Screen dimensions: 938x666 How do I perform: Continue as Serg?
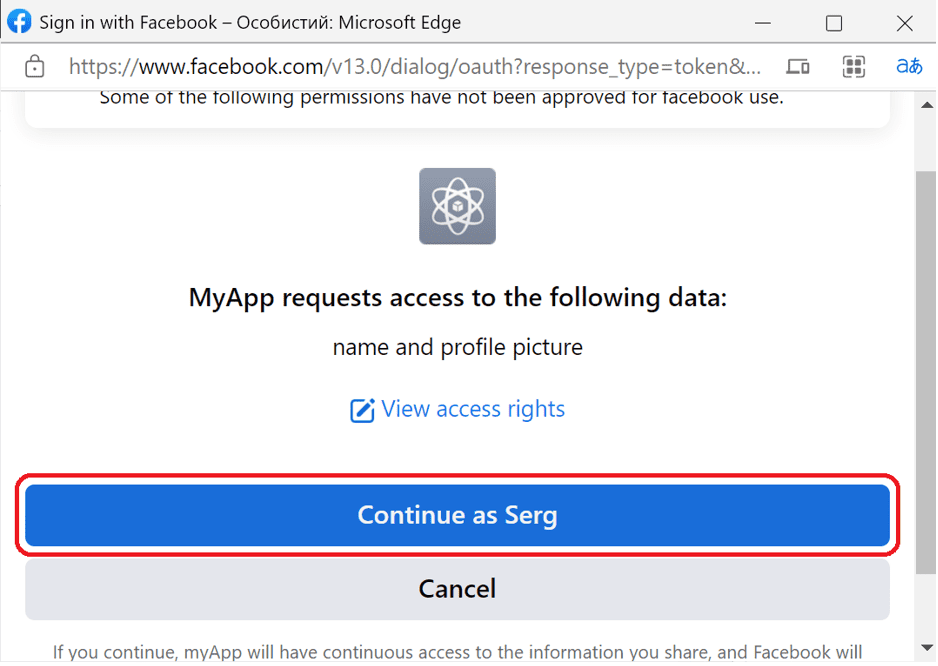point(457,515)
